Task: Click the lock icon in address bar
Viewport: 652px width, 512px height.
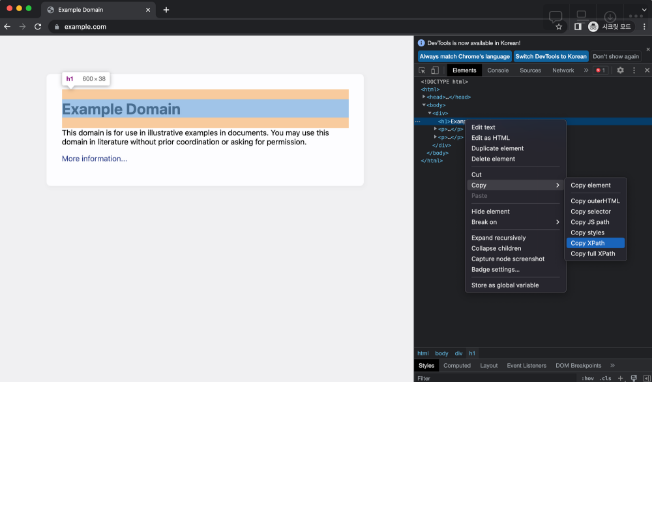Action: click(57, 27)
